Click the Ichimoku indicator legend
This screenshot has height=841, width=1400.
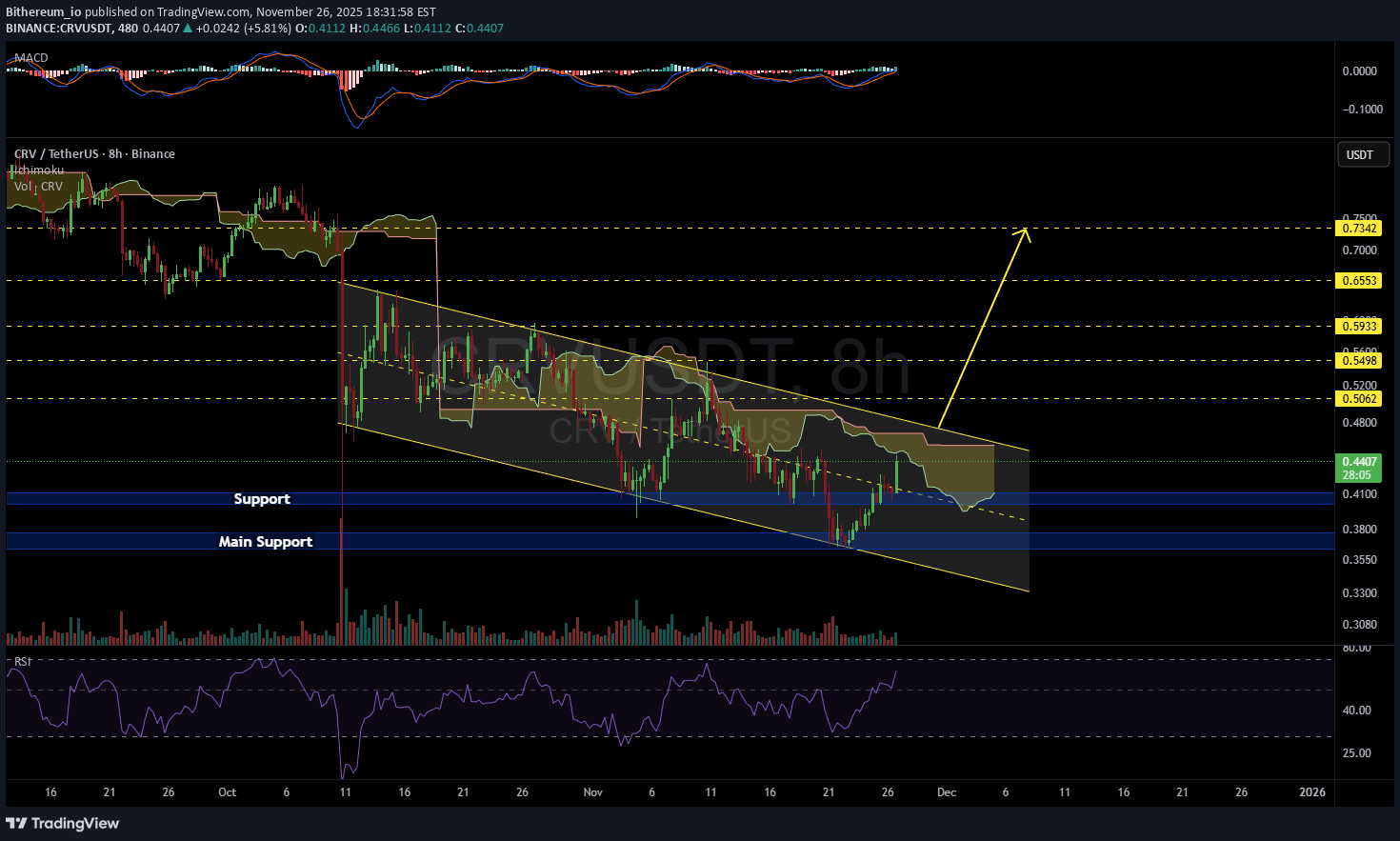(39, 170)
